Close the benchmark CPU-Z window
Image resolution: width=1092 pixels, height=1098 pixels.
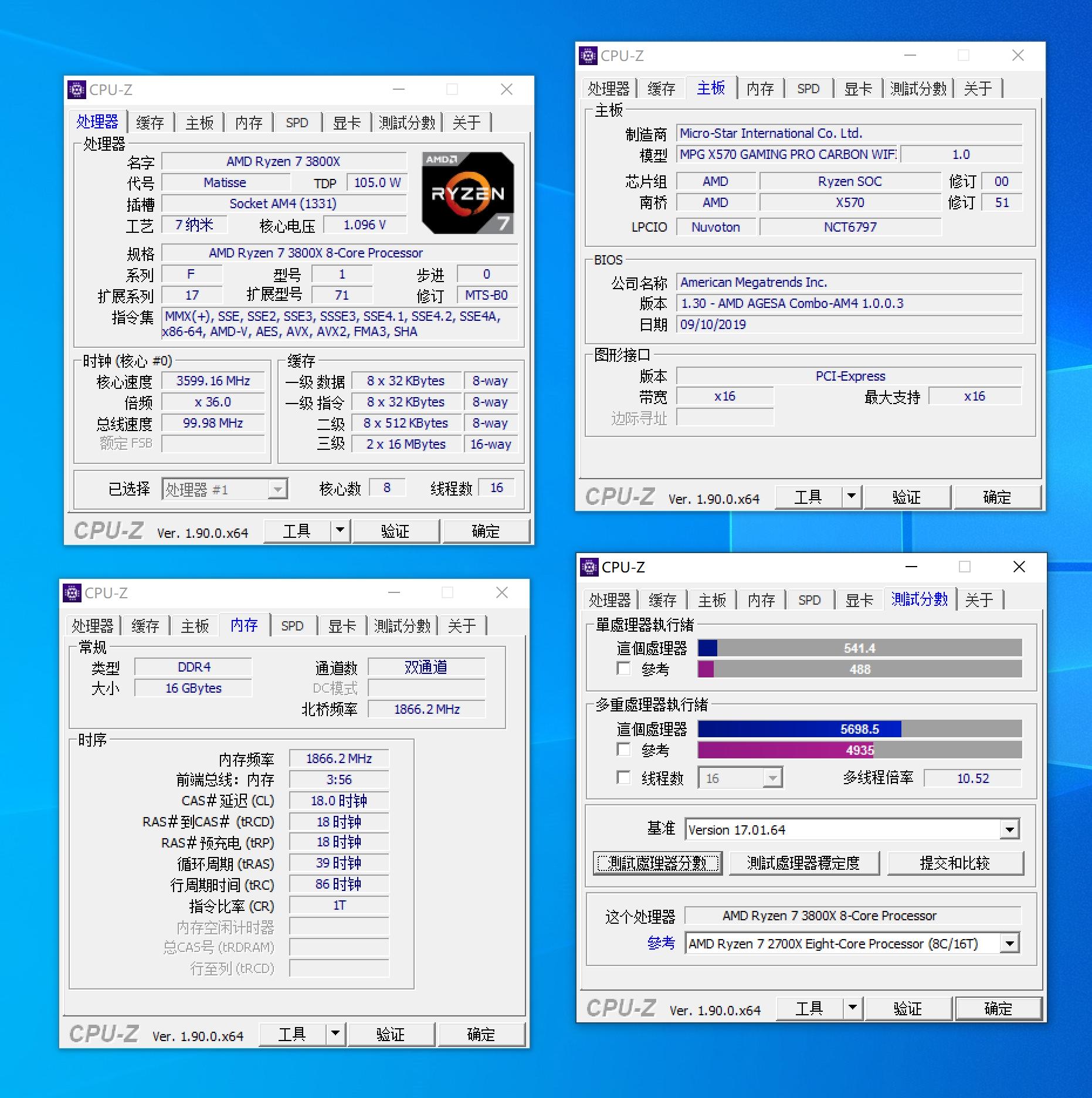click(x=1019, y=567)
